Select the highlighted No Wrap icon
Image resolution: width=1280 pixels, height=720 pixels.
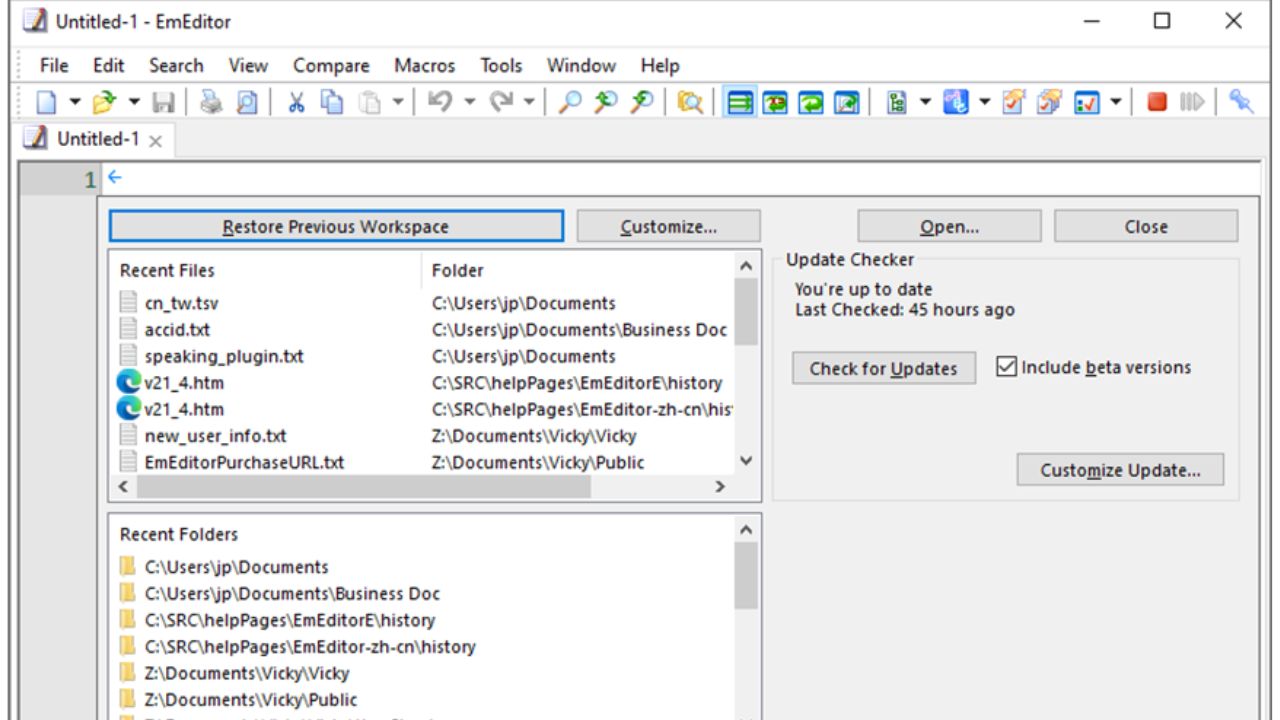point(740,102)
